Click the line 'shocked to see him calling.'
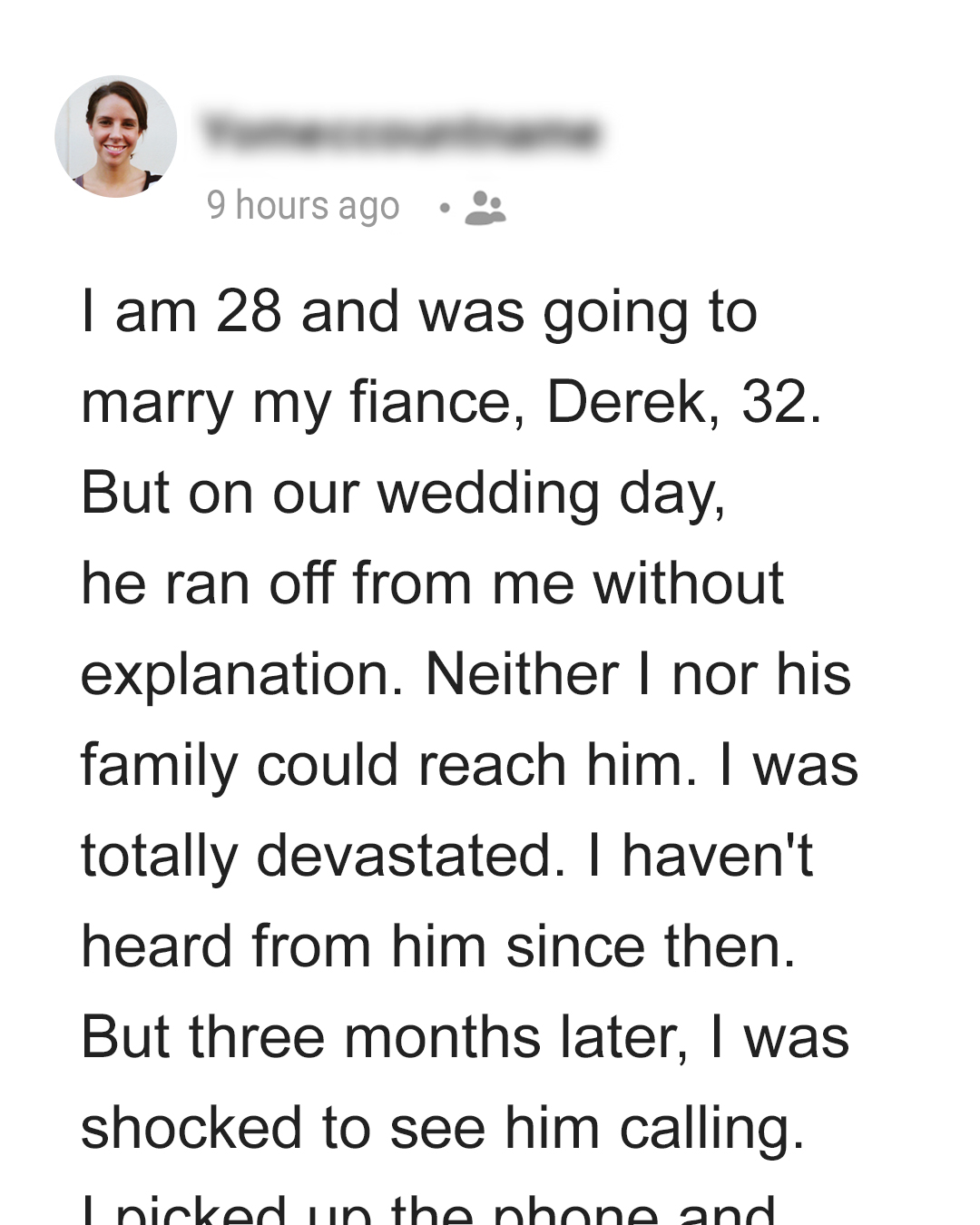980x1225 pixels. point(443,1130)
